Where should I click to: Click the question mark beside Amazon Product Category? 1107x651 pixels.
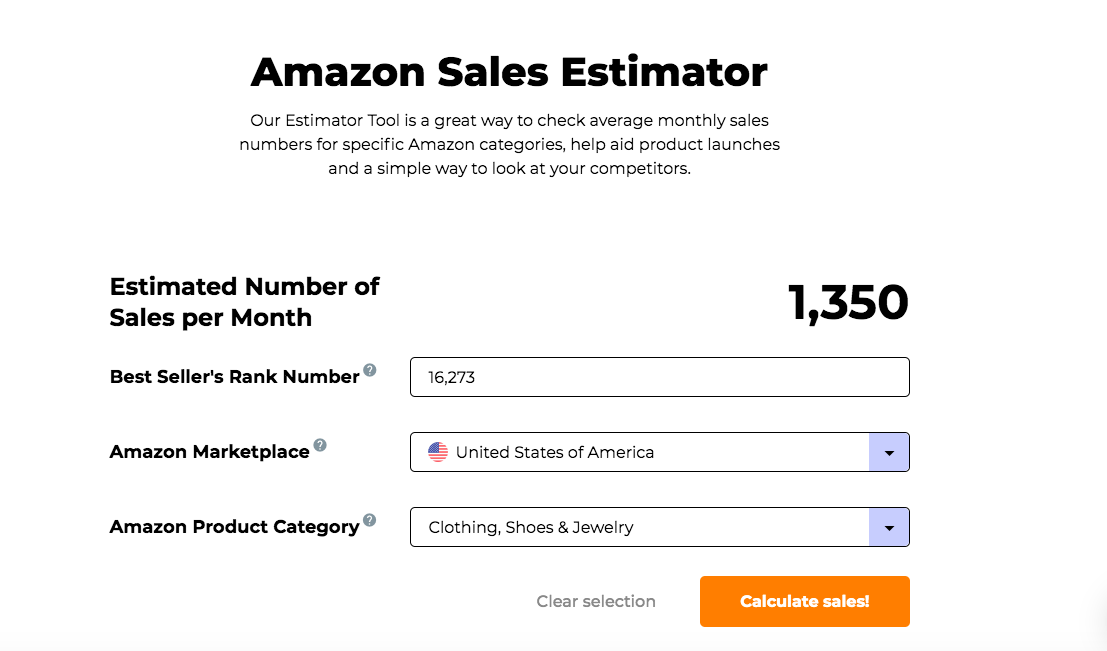click(x=368, y=519)
